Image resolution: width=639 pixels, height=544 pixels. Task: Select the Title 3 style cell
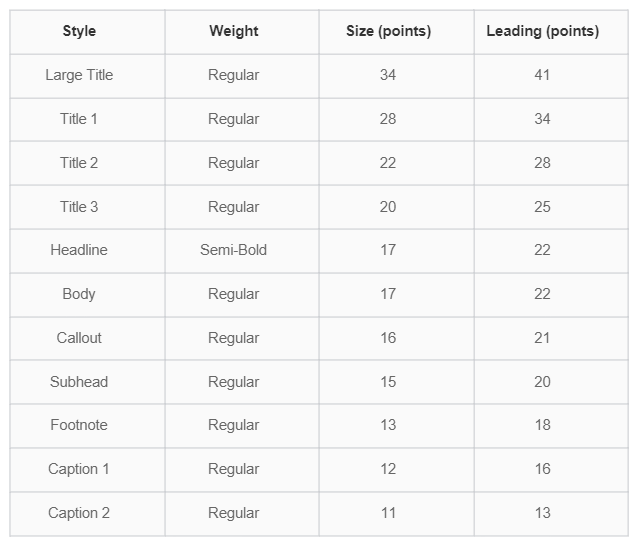79,207
